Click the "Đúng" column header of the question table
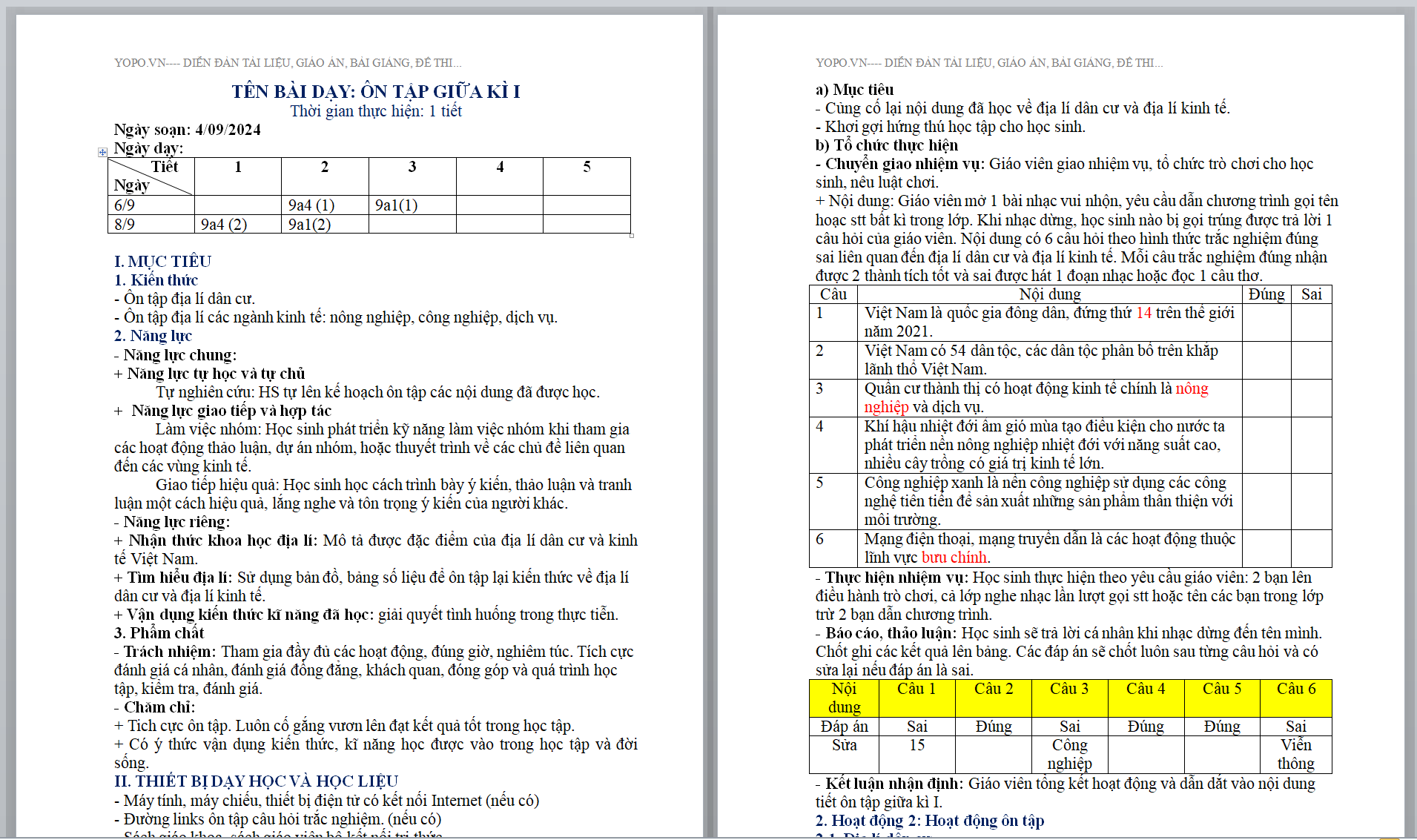The width and height of the screenshot is (1417, 840). pos(1266,294)
